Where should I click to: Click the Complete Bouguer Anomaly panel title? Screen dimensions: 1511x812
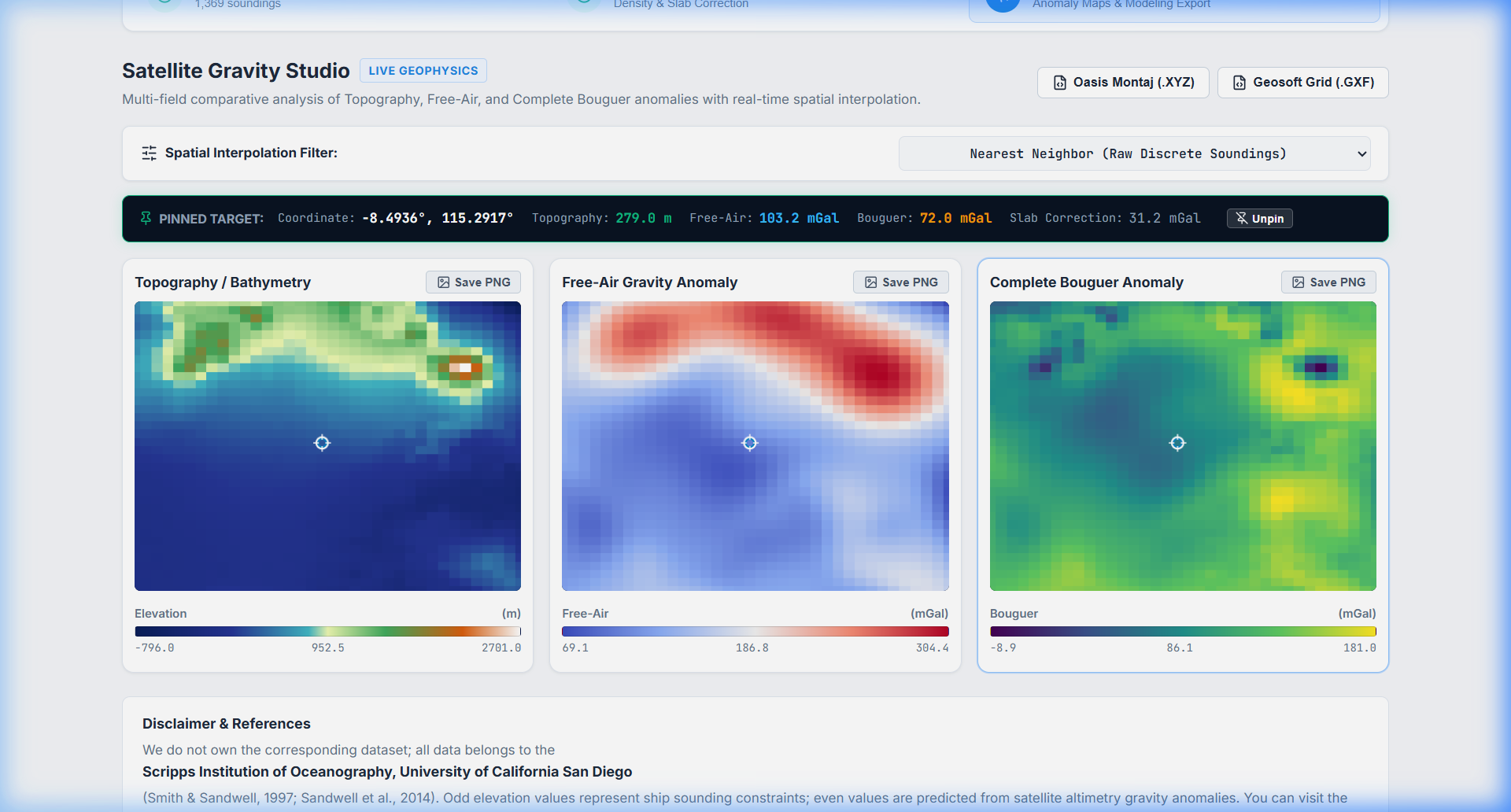pos(1087,282)
